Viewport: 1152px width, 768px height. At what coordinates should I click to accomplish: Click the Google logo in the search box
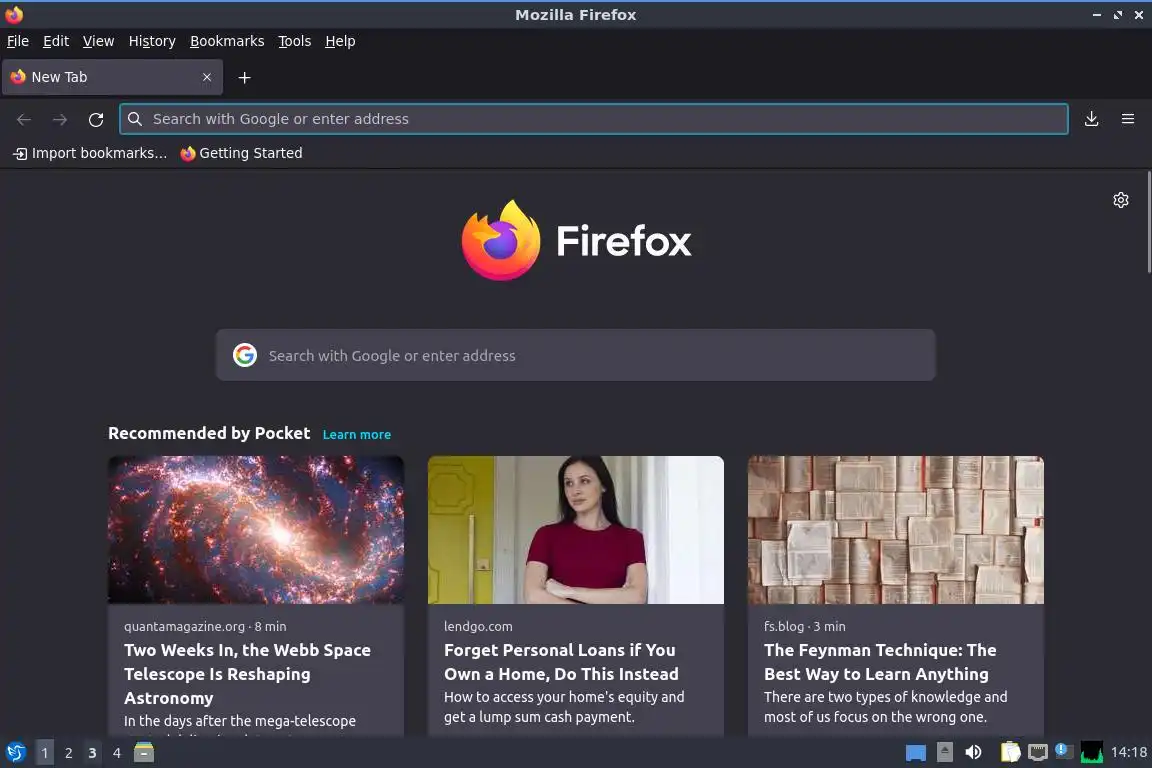(245, 355)
